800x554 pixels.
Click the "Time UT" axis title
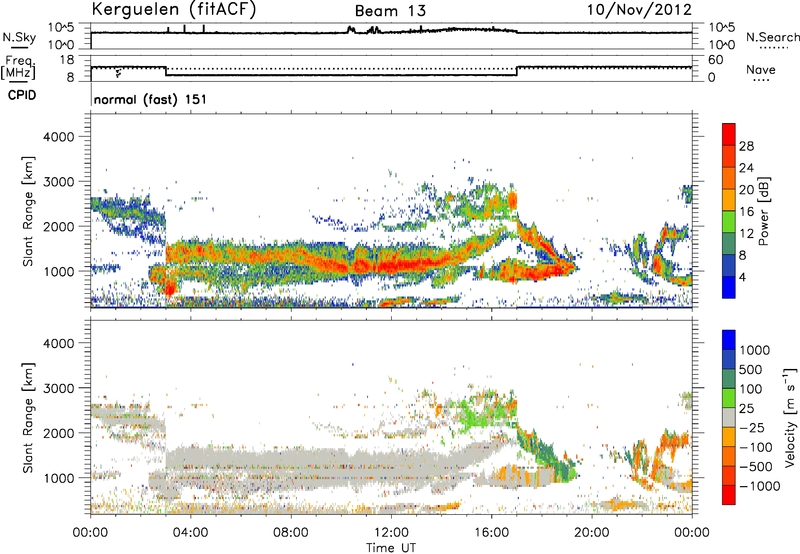391,548
